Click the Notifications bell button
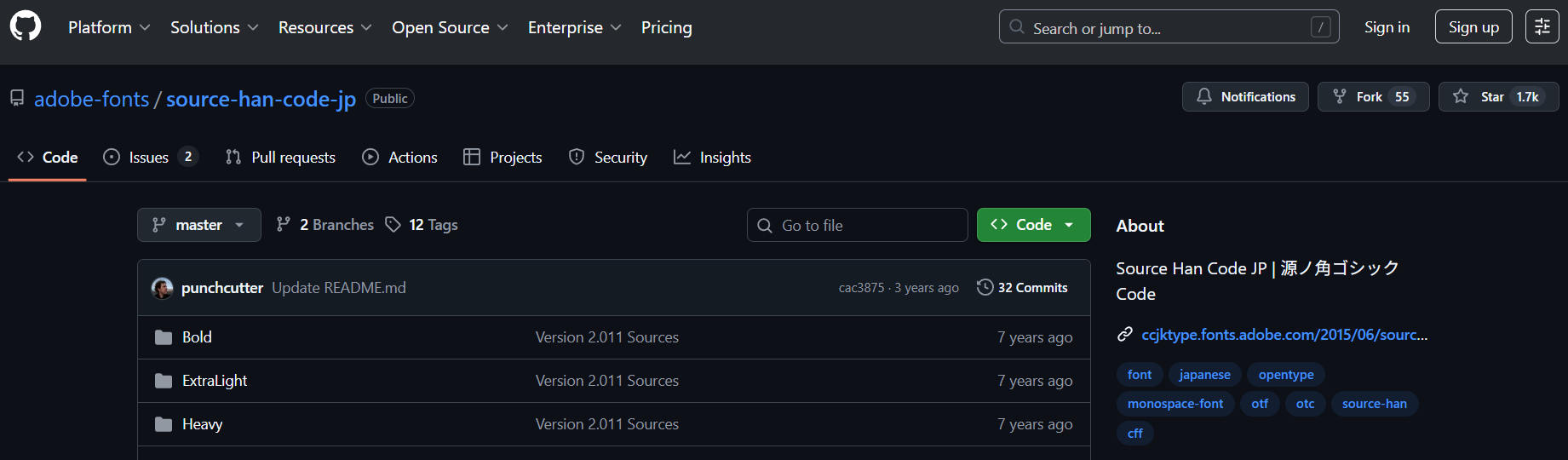The width and height of the screenshot is (1568, 460). tap(1245, 97)
